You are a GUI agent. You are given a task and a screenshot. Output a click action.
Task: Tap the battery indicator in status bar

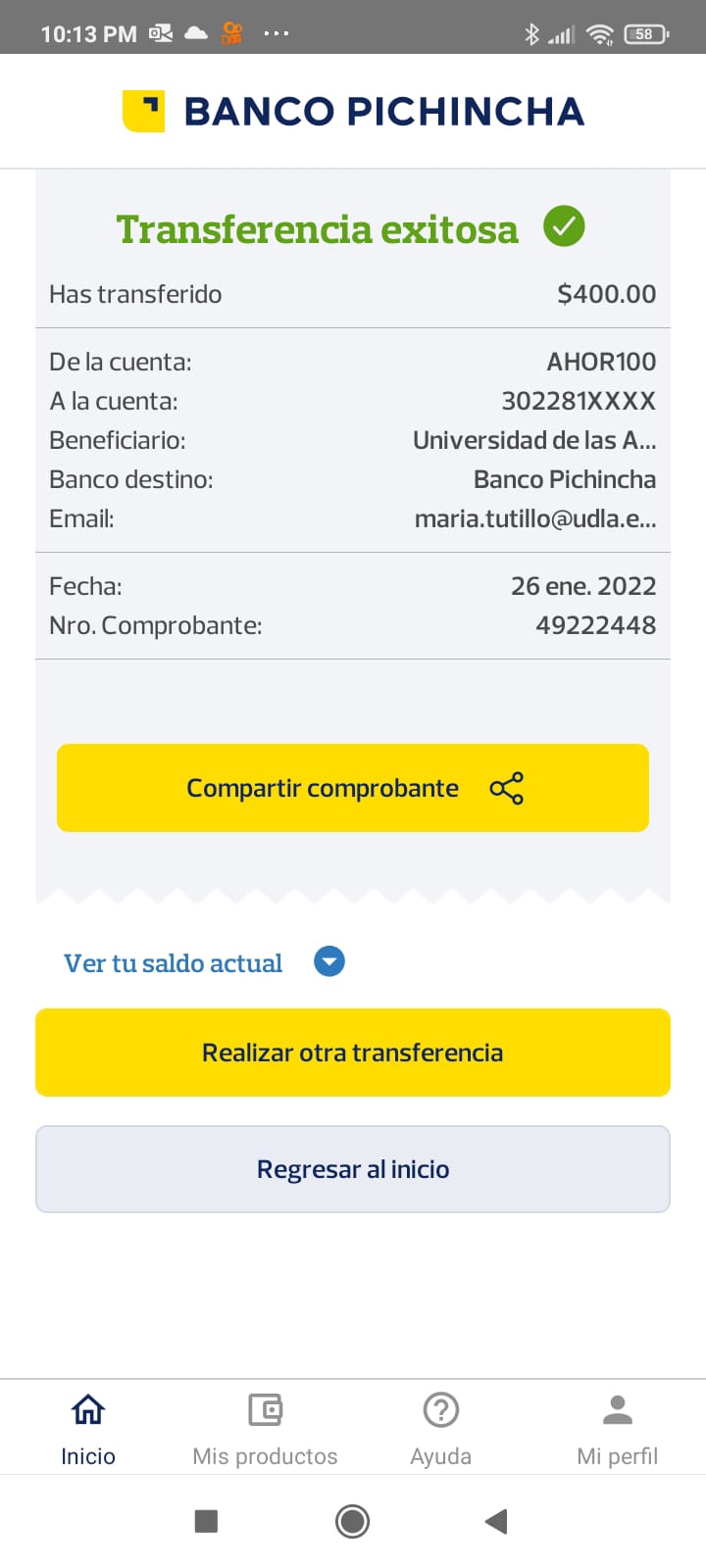pyautogui.click(x=645, y=34)
